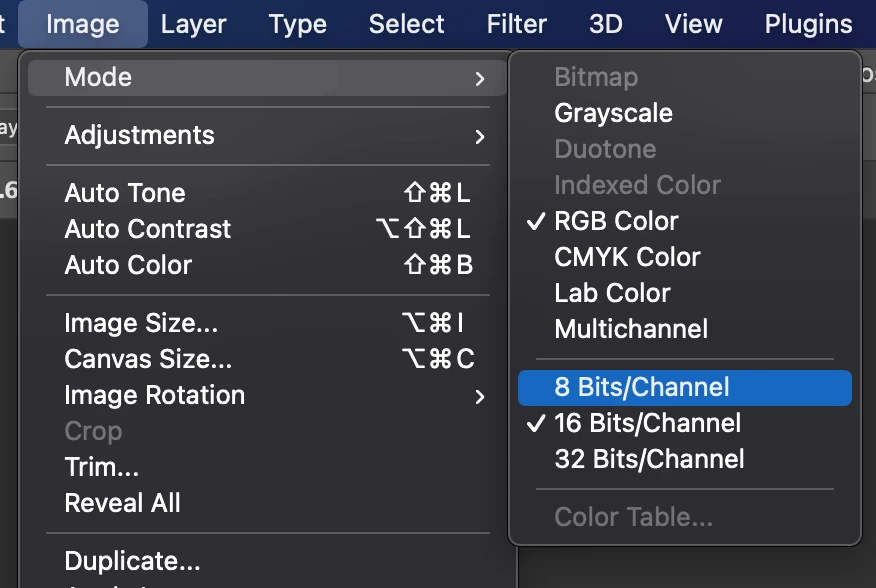Convert image to Grayscale mode
The image size is (876, 588).
613,113
